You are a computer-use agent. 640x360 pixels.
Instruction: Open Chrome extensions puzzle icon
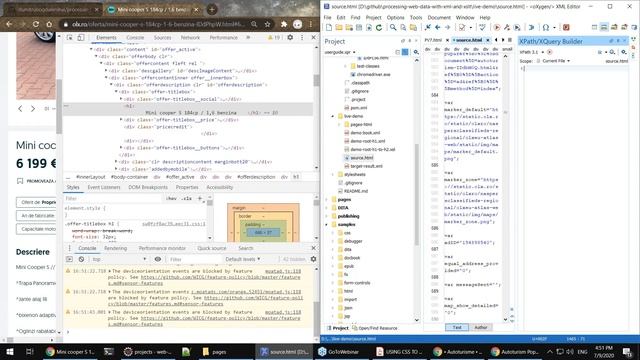(x=284, y=24)
